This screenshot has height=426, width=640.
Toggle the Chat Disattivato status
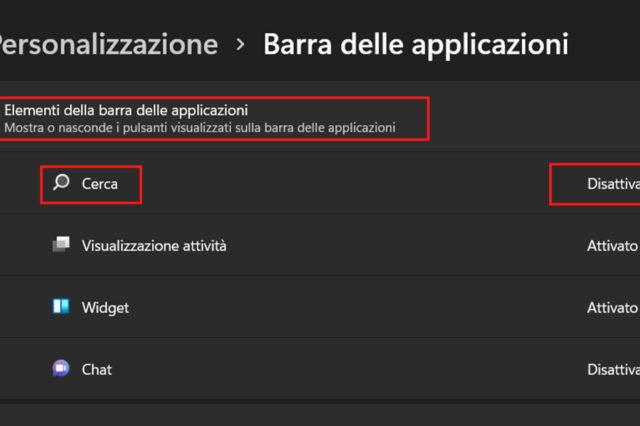point(612,369)
